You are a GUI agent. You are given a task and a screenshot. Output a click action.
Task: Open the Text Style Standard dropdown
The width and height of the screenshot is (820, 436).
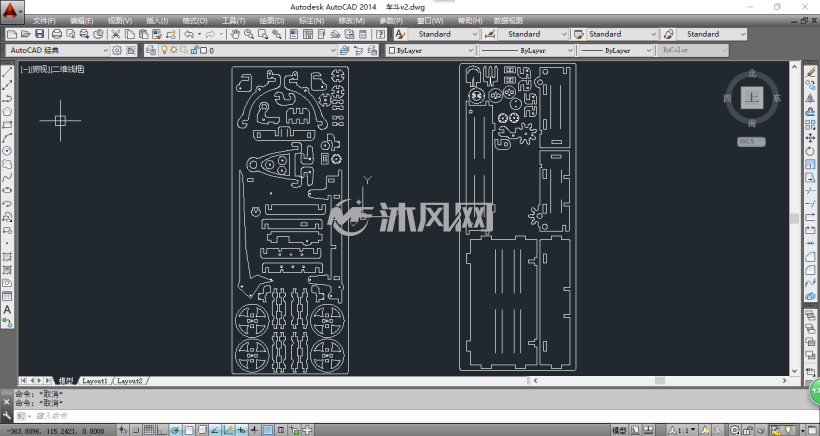[442, 34]
